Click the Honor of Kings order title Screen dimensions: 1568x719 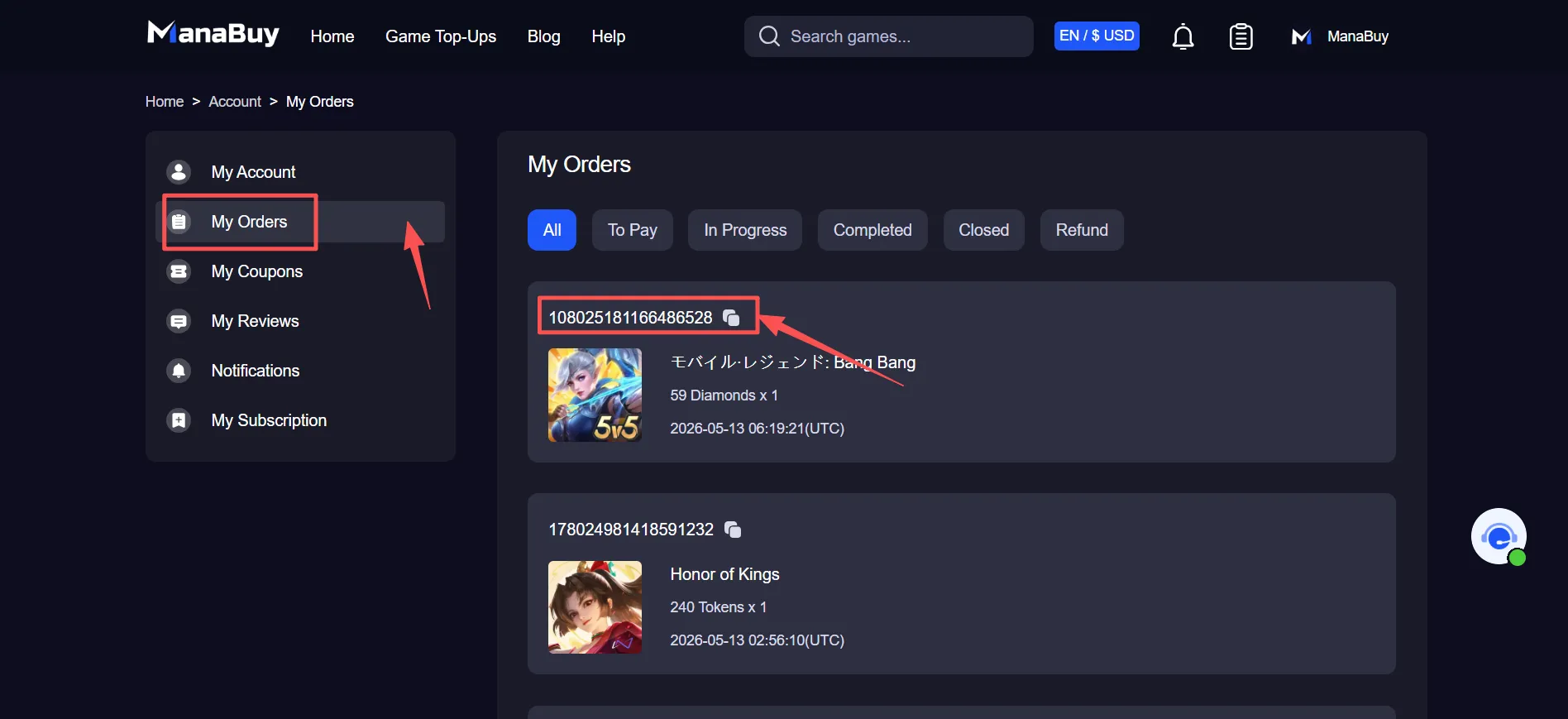[x=725, y=574]
